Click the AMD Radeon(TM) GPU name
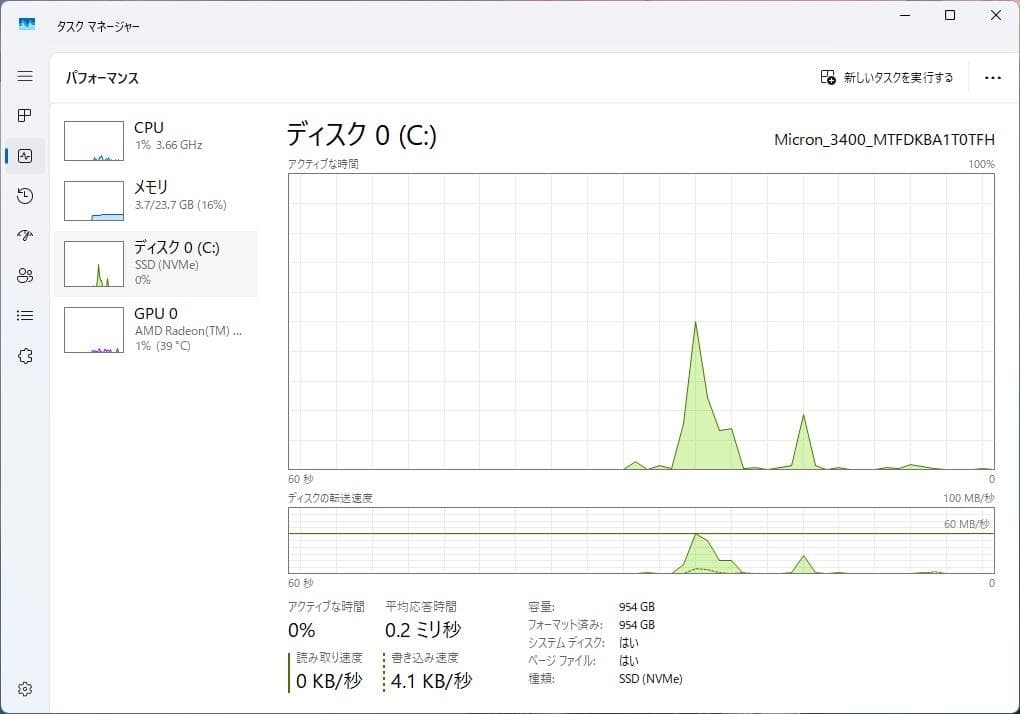 (x=188, y=330)
